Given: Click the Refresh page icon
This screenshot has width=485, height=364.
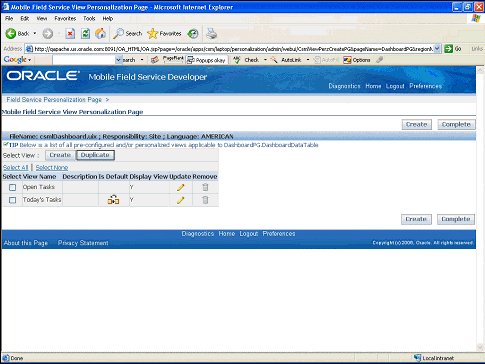Looking at the screenshot, I should [x=86, y=33].
